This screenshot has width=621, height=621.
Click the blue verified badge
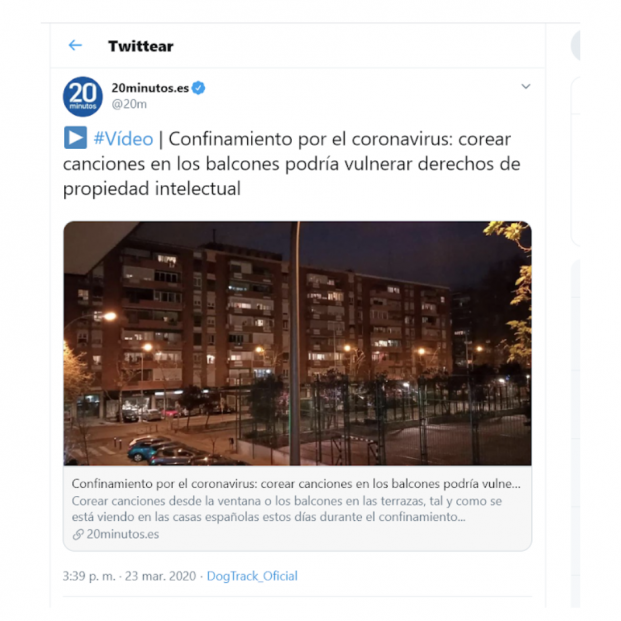click(x=198, y=88)
